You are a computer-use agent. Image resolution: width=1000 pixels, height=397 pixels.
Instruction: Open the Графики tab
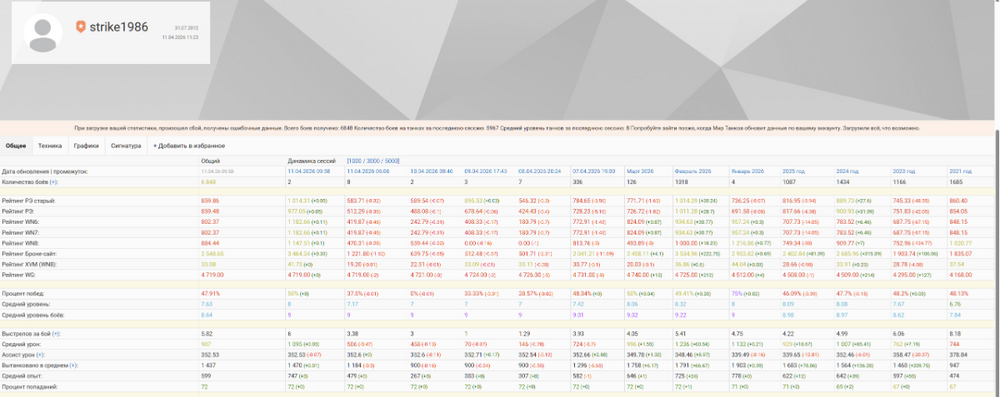coord(86,146)
